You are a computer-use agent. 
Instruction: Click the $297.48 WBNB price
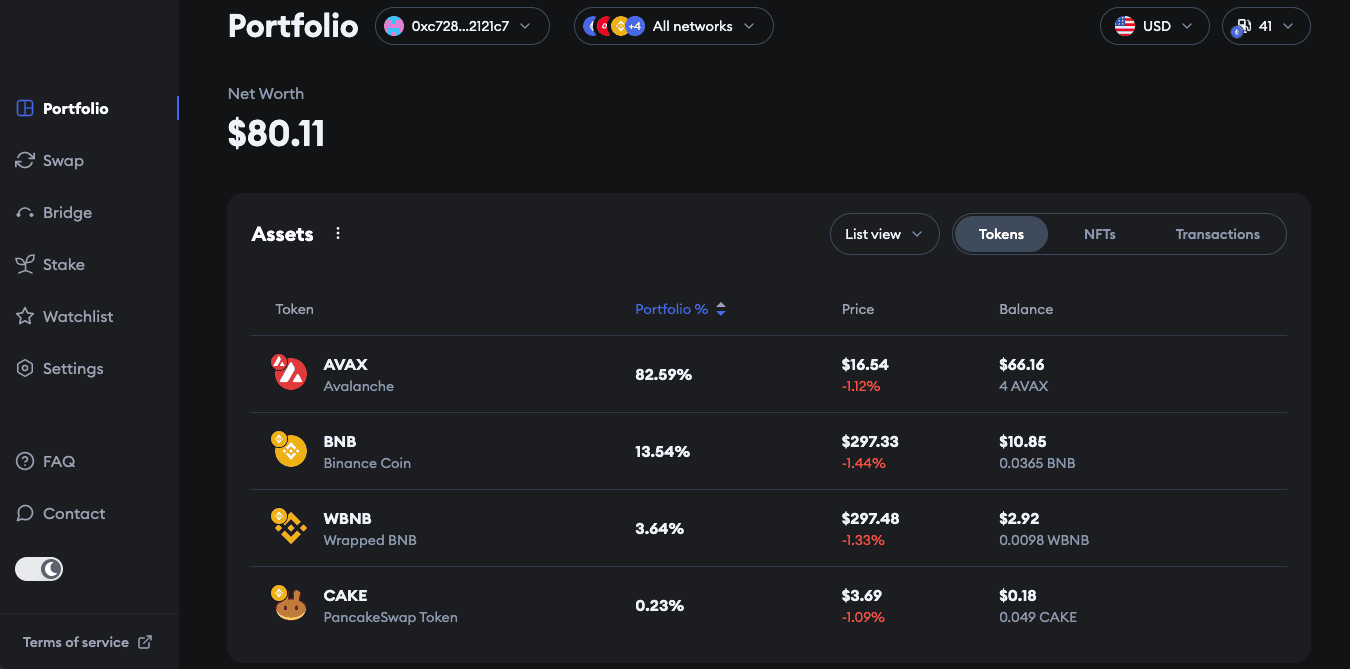(x=870, y=518)
